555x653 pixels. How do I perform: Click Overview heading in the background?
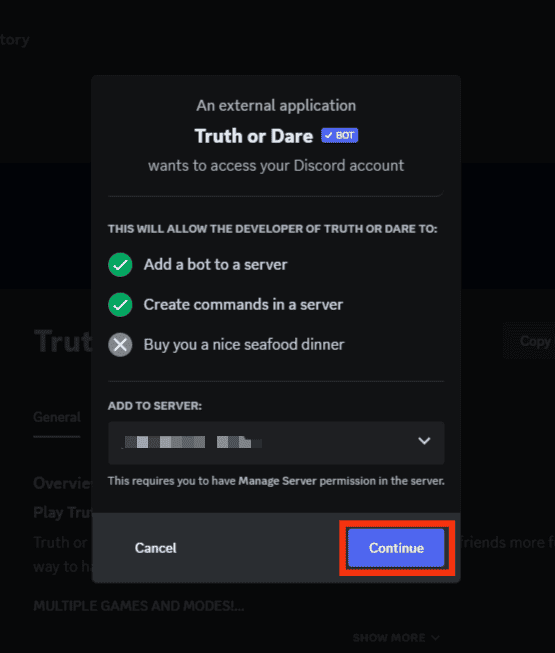point(62,483)
